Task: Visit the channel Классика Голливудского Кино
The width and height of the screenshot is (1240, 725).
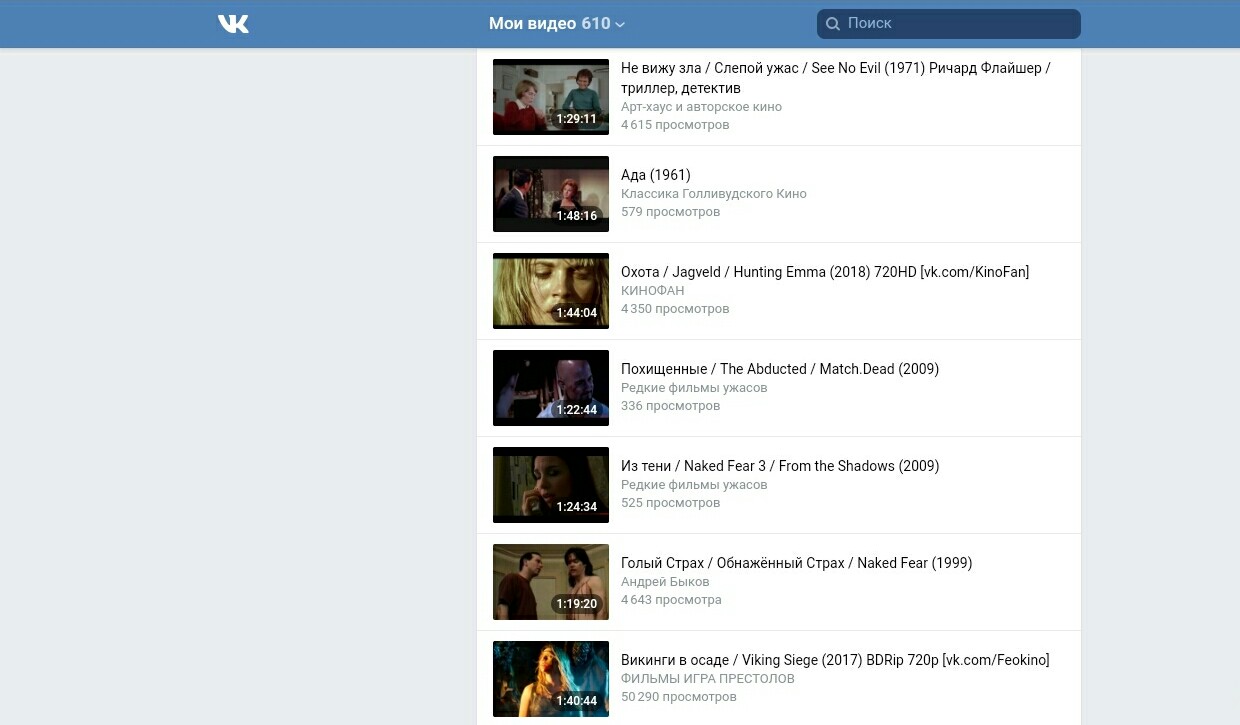Action: (714, 194)
